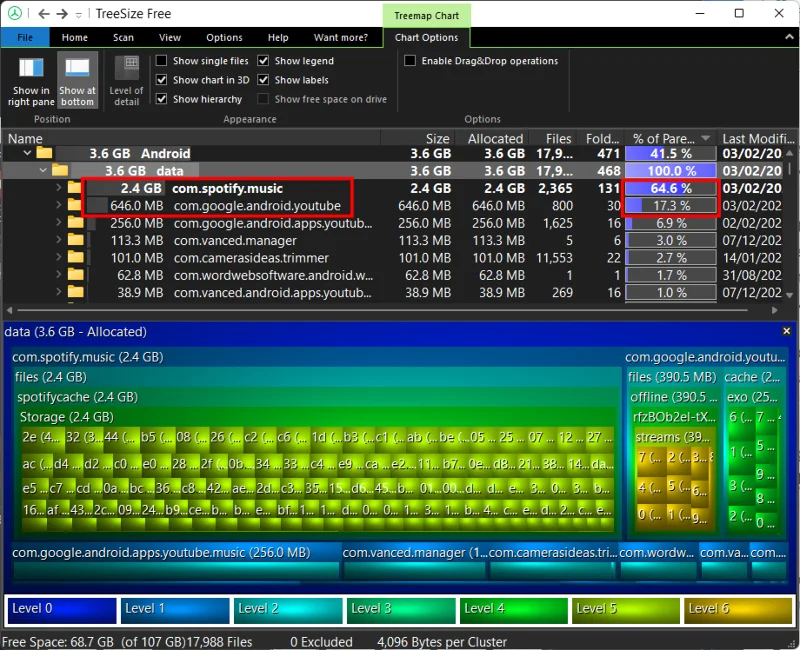This screenshot has width=800, height=650.
Task: Click the Android folder icon
Action: click(44, 153)
